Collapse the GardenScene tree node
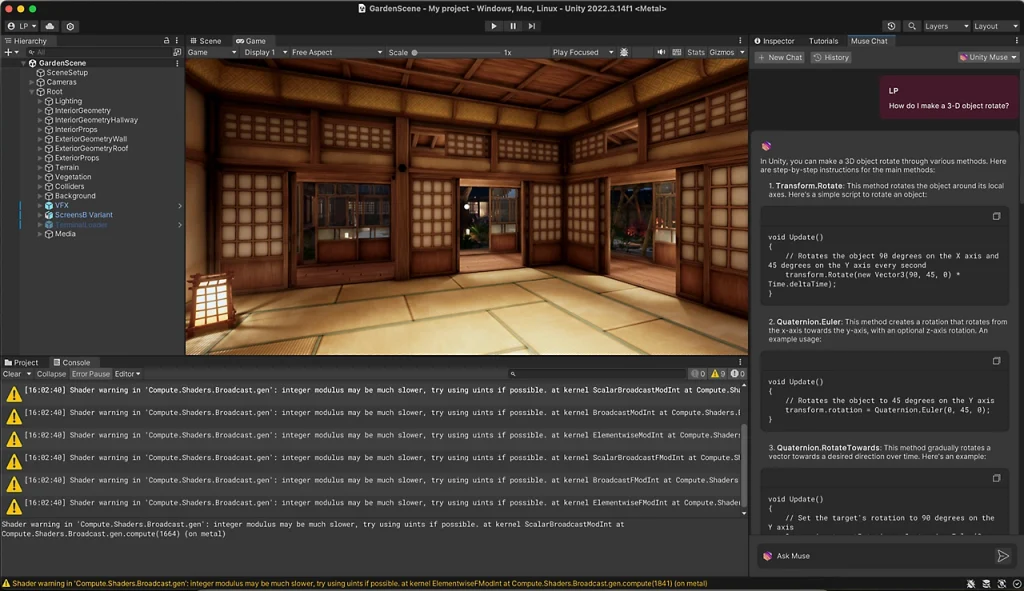Image resolution: width=1024 pixels, height=591 pixels. pos(24,63)
